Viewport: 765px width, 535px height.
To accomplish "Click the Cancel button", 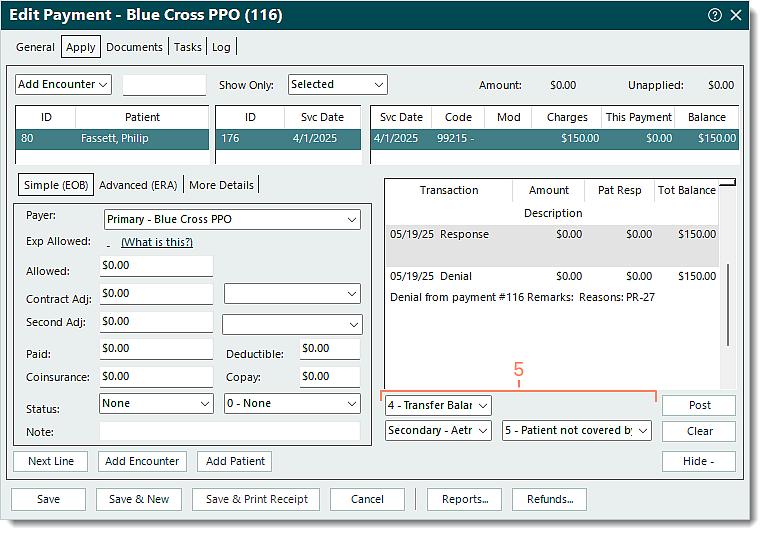I will (367, 499).
